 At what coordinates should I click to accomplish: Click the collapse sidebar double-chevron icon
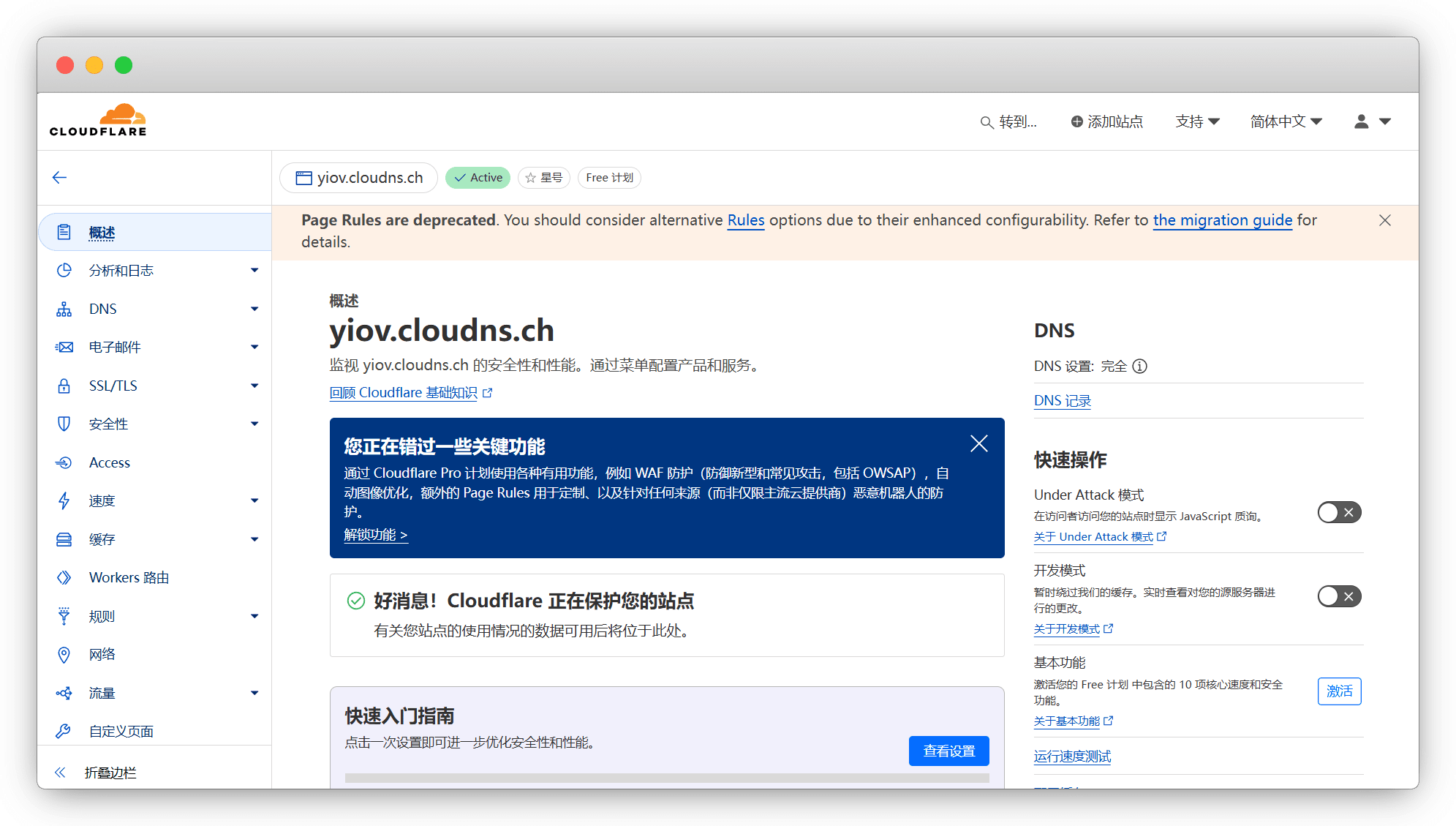click(60, 773)
